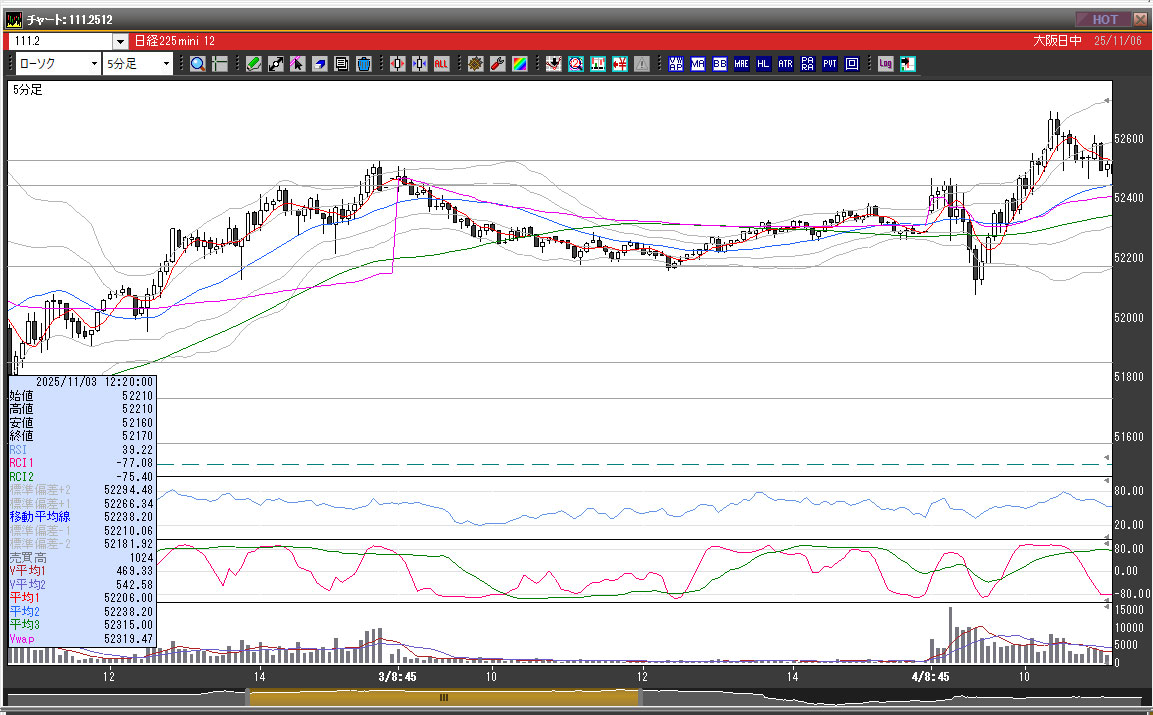This screenshot has height=715, width=1153.
Task: Open the ローソク chart type dropdown
Action: pyautogui.click(x=58, y=64)
